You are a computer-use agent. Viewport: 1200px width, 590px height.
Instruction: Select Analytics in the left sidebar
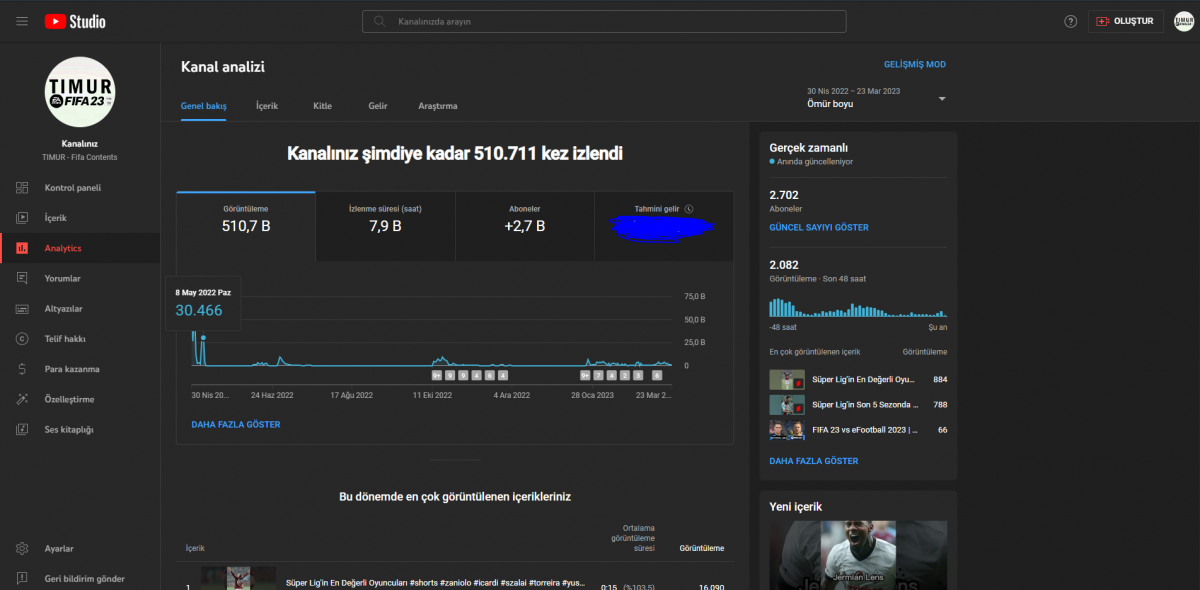click(x=80, y=248)
